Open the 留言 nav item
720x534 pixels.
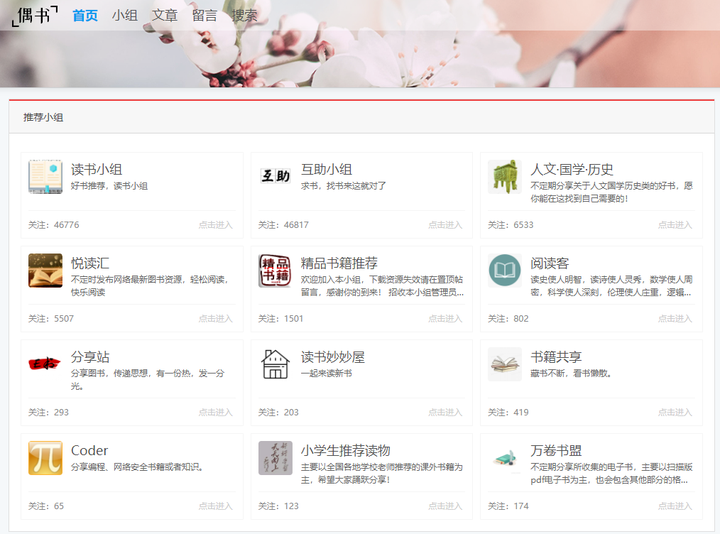(205, 16)
